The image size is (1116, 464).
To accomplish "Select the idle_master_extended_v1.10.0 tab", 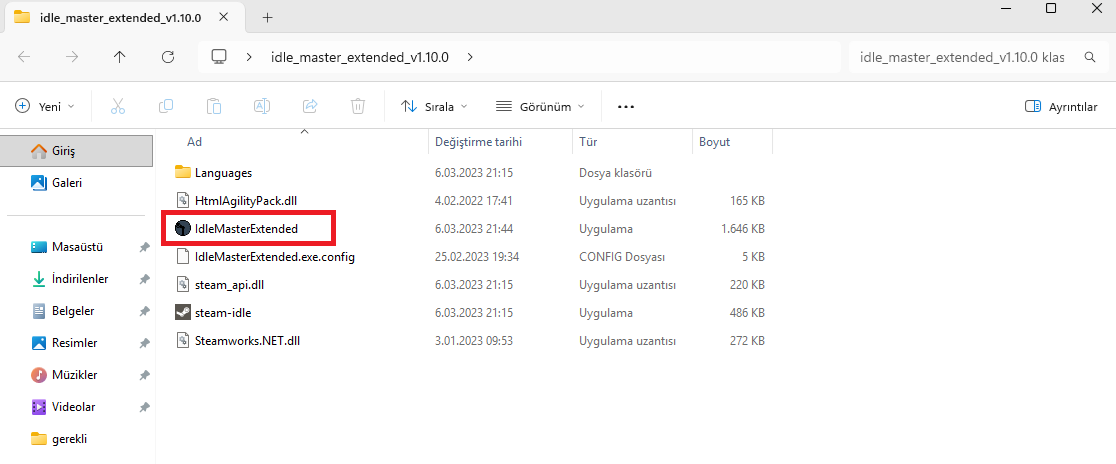I will [124, 17].
